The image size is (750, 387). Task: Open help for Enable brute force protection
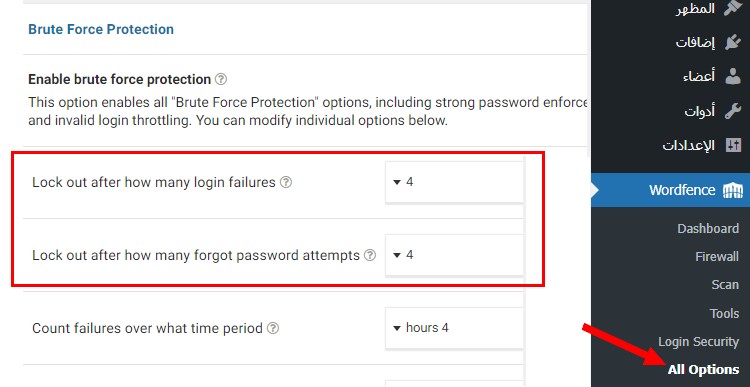pyautogui.click(x=221, y=79)
